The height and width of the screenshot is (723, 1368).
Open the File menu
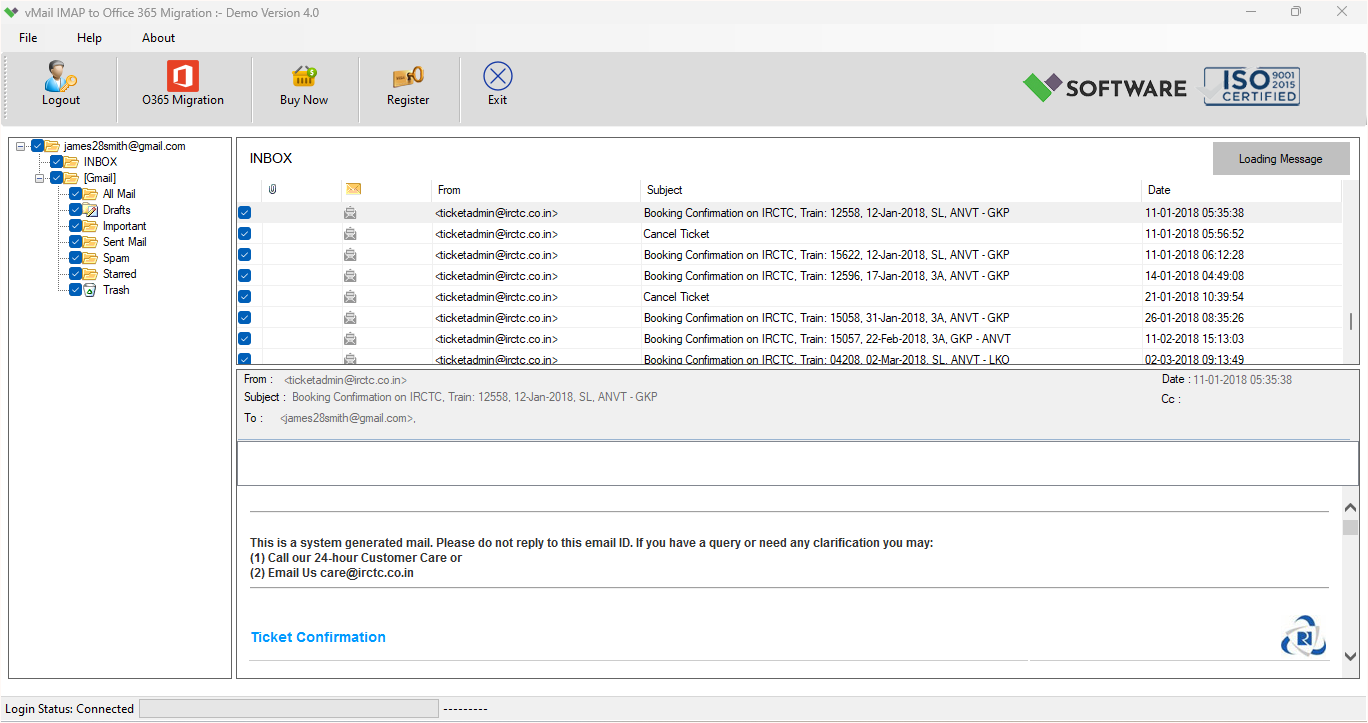[28, 38]
